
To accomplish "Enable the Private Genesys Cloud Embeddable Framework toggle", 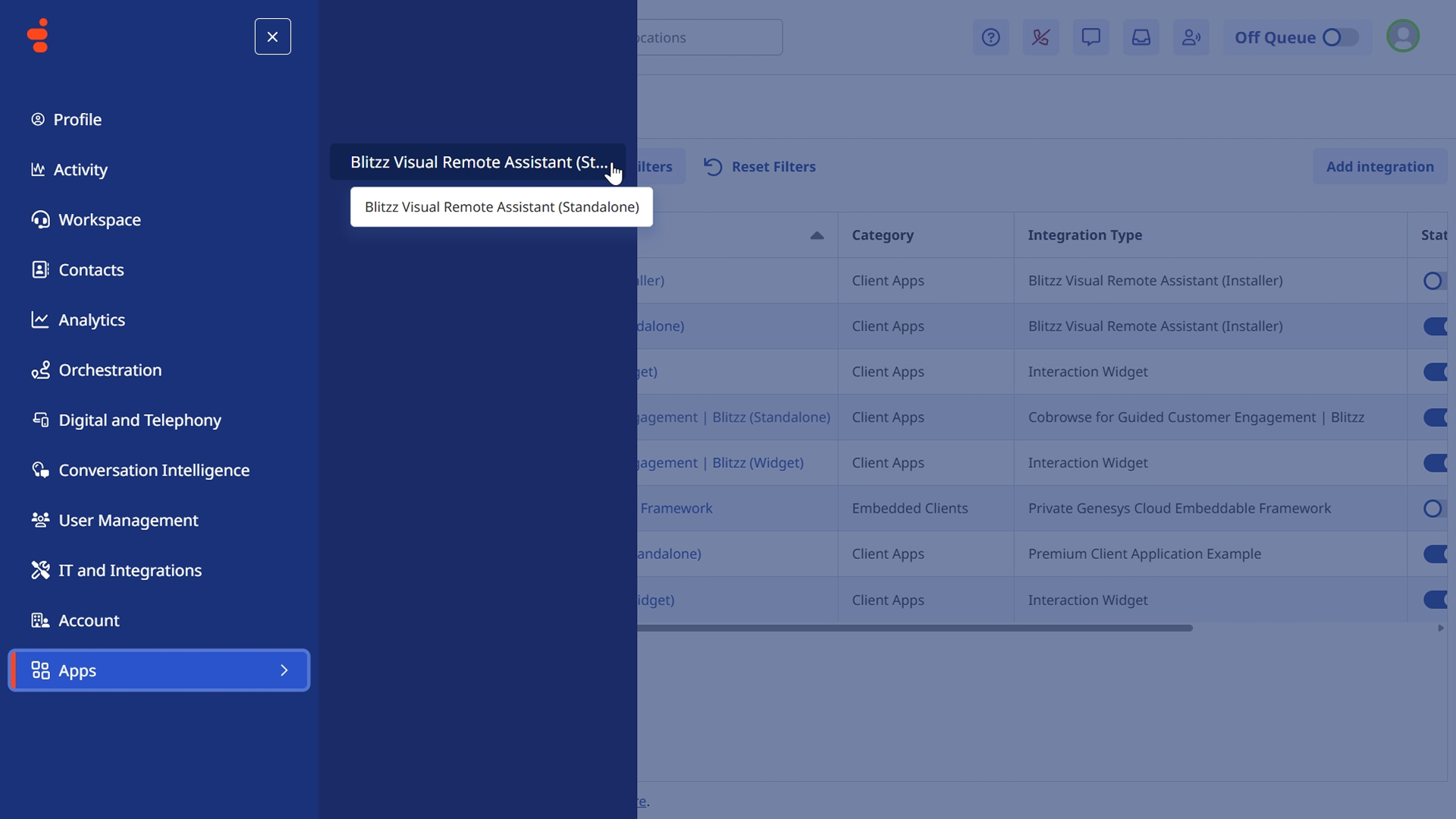I will 1434,508.
